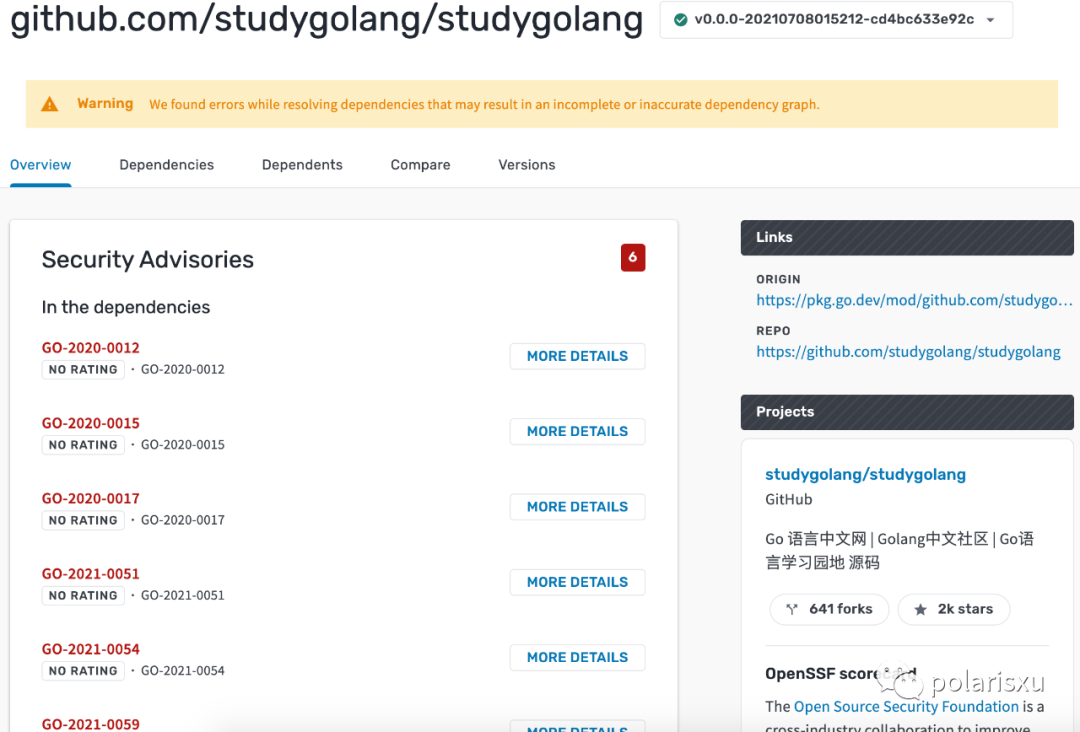
Task: Open the Versions tab
Action: click(x=526, y=165)
